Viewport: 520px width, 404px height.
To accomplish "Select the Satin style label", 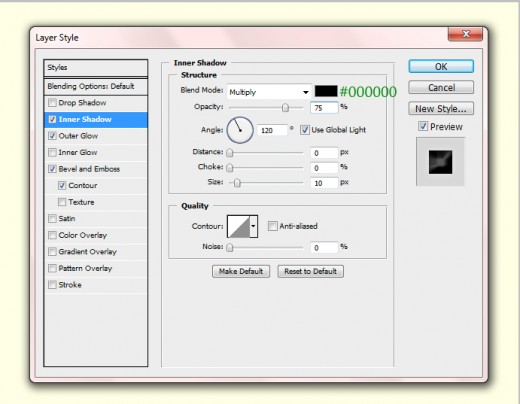I will pyautogui.click(x=67, y=218).
